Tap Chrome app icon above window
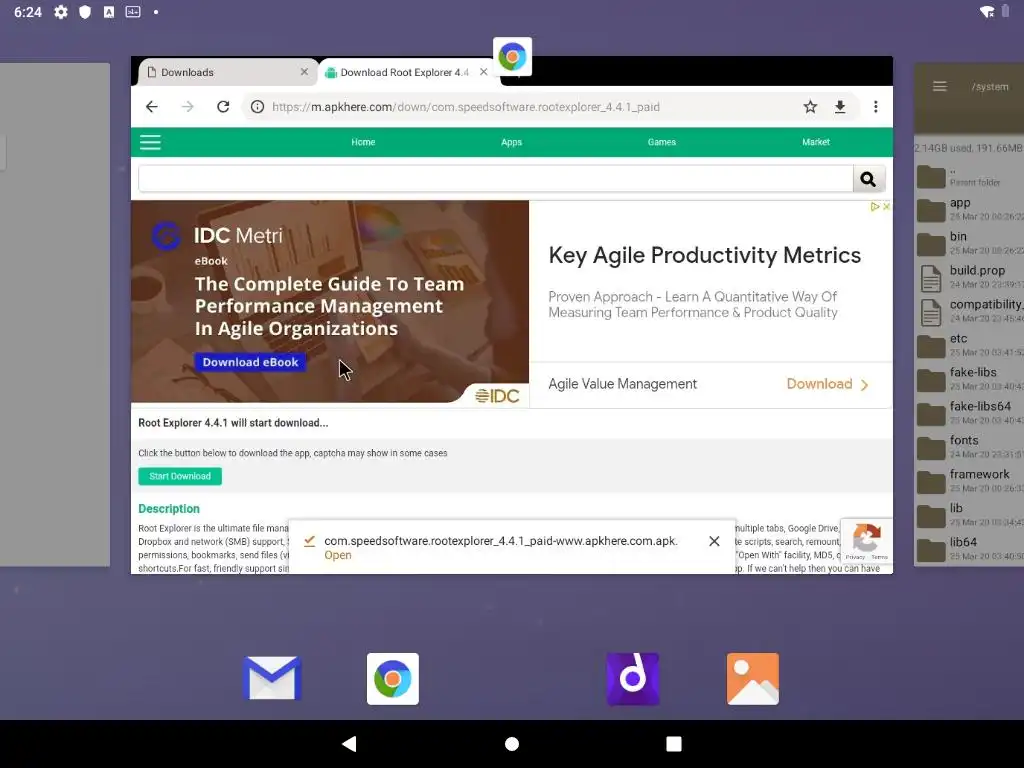1024x768 pixels. 513,57
